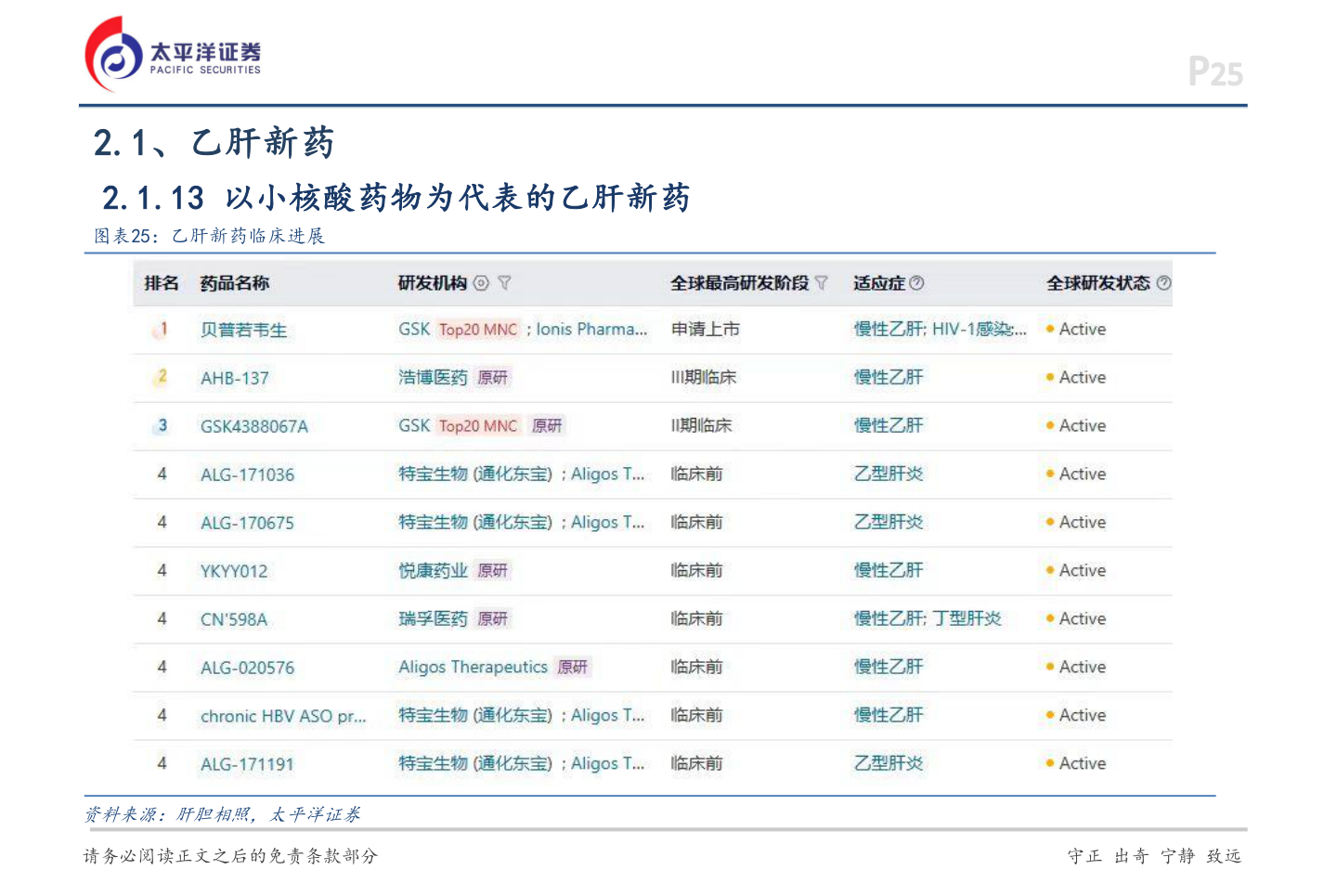This screenshot has width=1337, height=896.
Task: Open drug link ALG-171191
Action: click(247, 764)
